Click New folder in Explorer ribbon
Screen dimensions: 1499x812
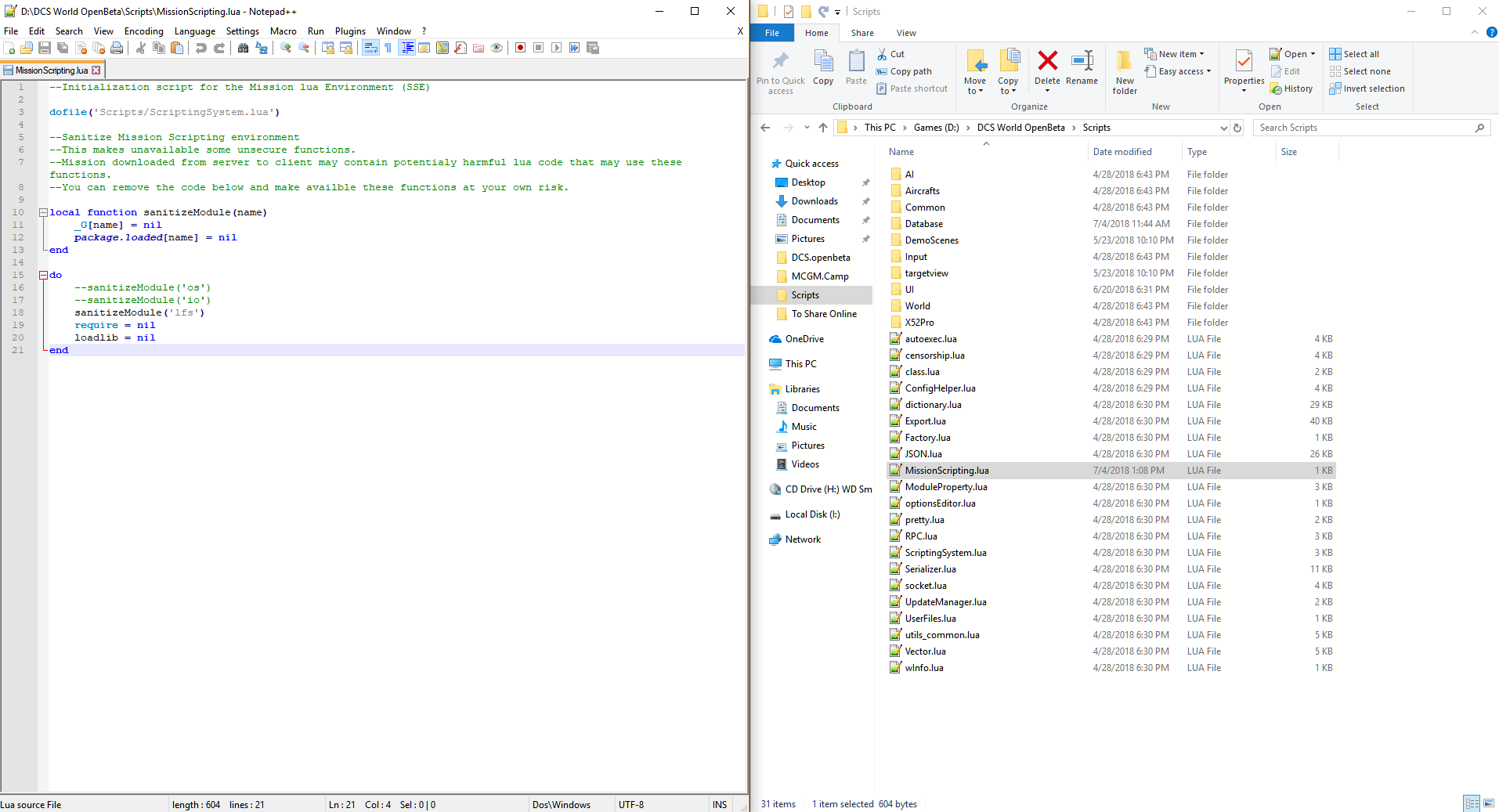click(x=1125, y=72)
